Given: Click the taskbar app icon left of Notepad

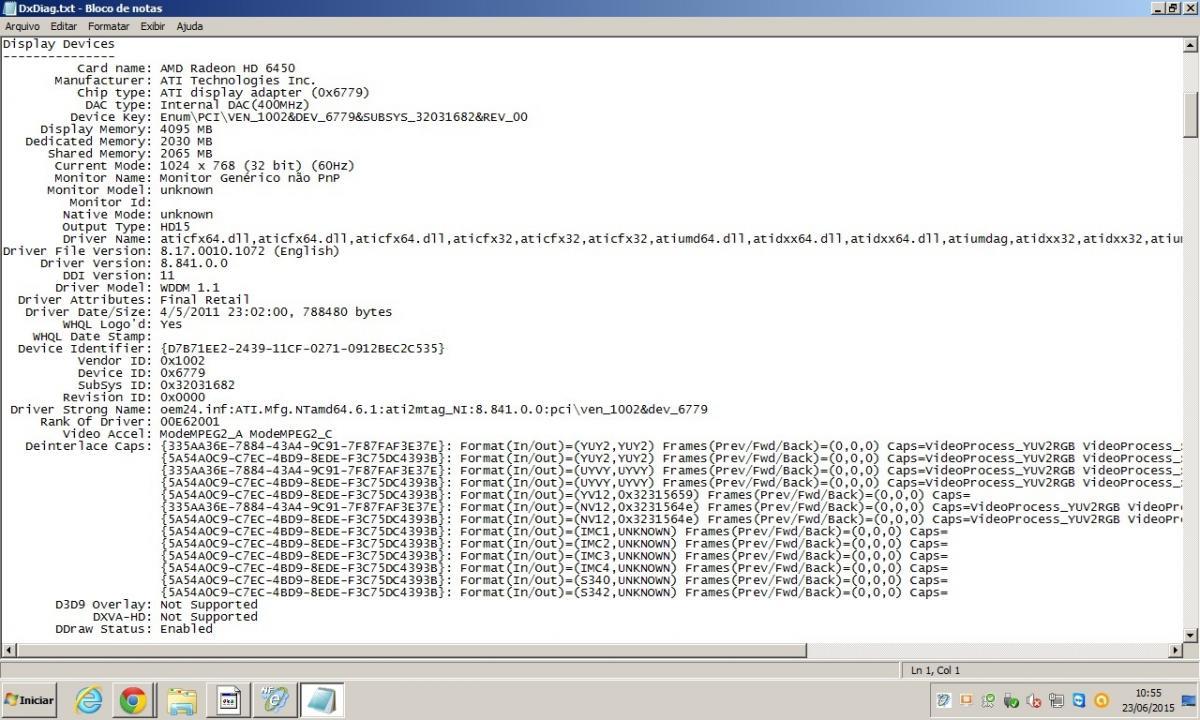Looking at the screenshot, I should click(x=275, y=700).
